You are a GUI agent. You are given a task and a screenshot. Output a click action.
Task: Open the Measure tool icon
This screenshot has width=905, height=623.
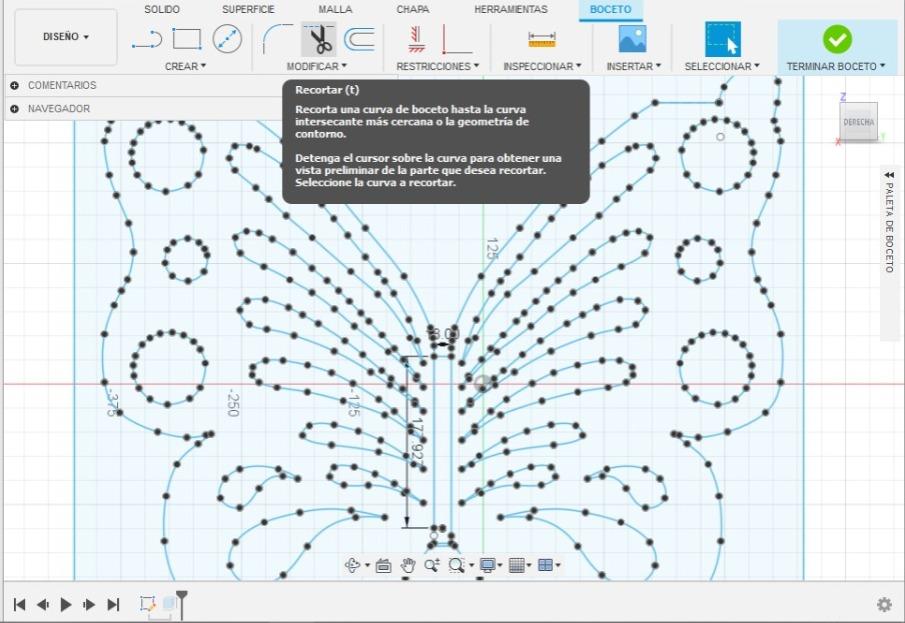point(541,39)
